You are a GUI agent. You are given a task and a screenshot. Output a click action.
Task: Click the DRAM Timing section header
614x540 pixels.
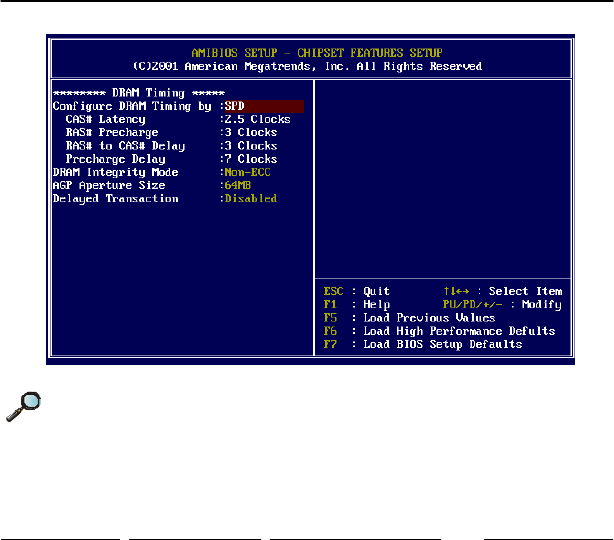pos(139,93)
